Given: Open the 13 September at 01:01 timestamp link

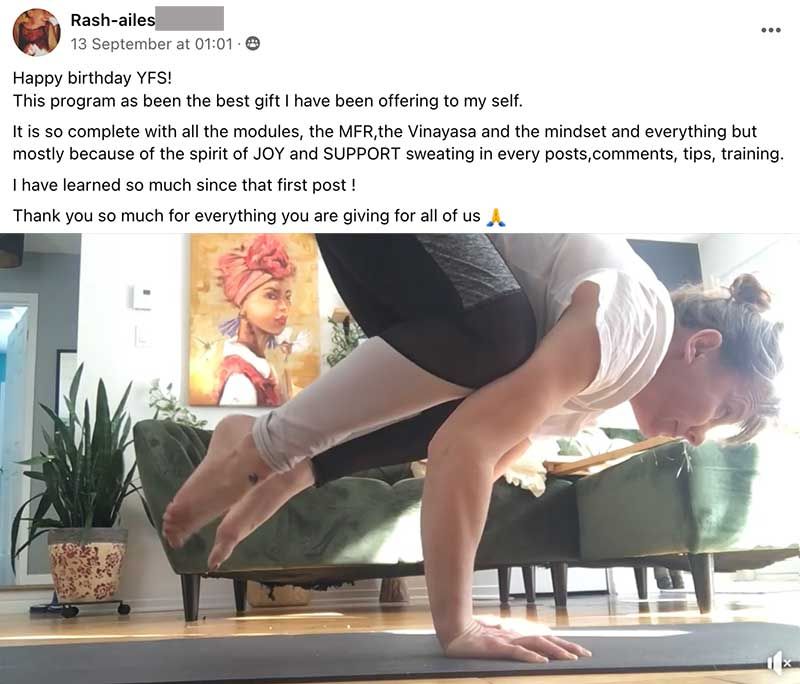Looking at the screenshot, I should tap(152, 44).
